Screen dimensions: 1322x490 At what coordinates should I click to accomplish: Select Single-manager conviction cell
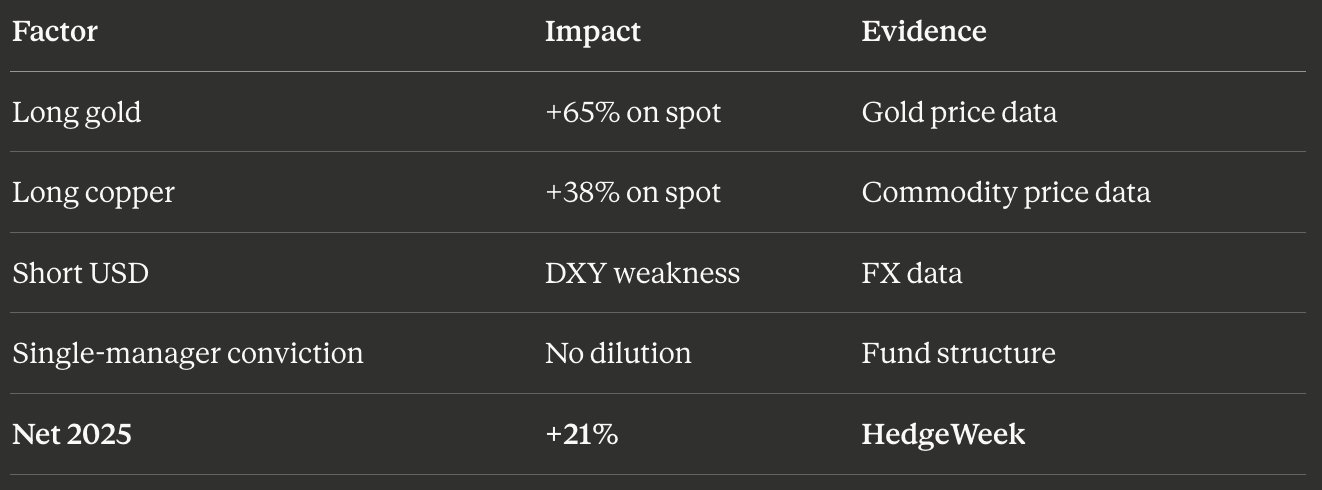pyautogui.click(x=188, y=354)
